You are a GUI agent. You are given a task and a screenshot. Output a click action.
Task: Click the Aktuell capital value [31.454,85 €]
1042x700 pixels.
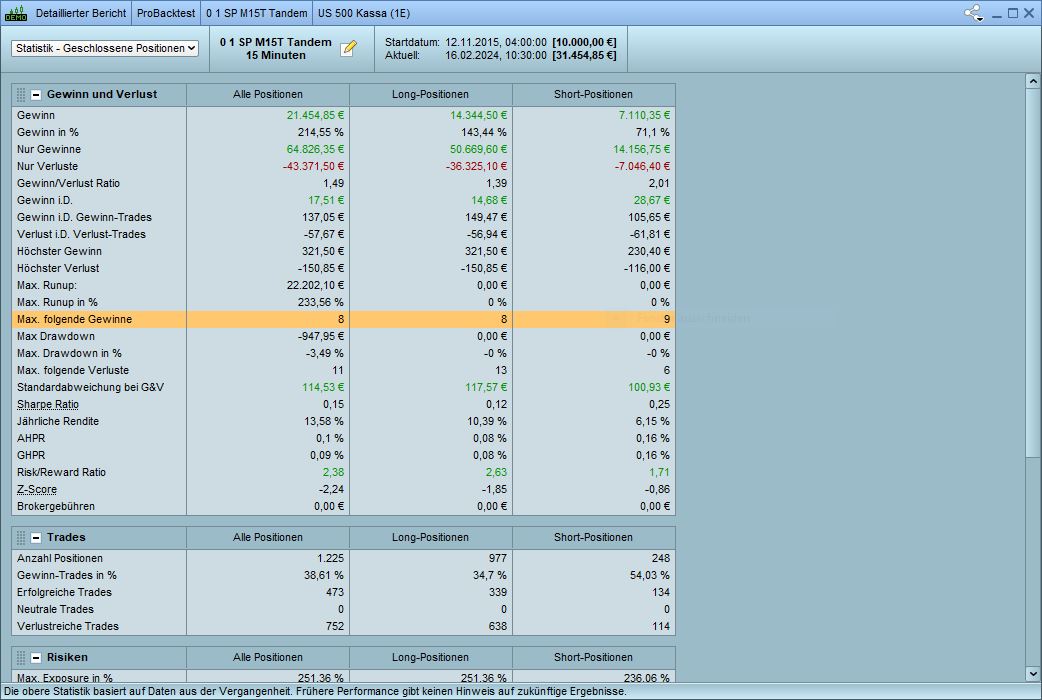584,55
